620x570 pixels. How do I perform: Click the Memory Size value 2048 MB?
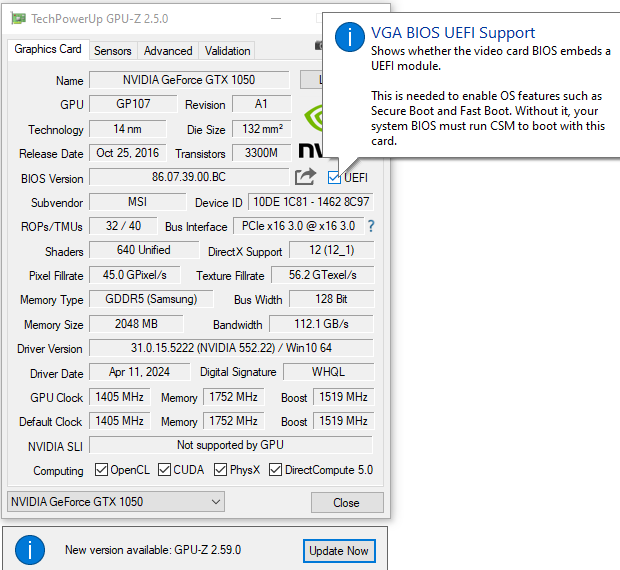tap(136, 324)
